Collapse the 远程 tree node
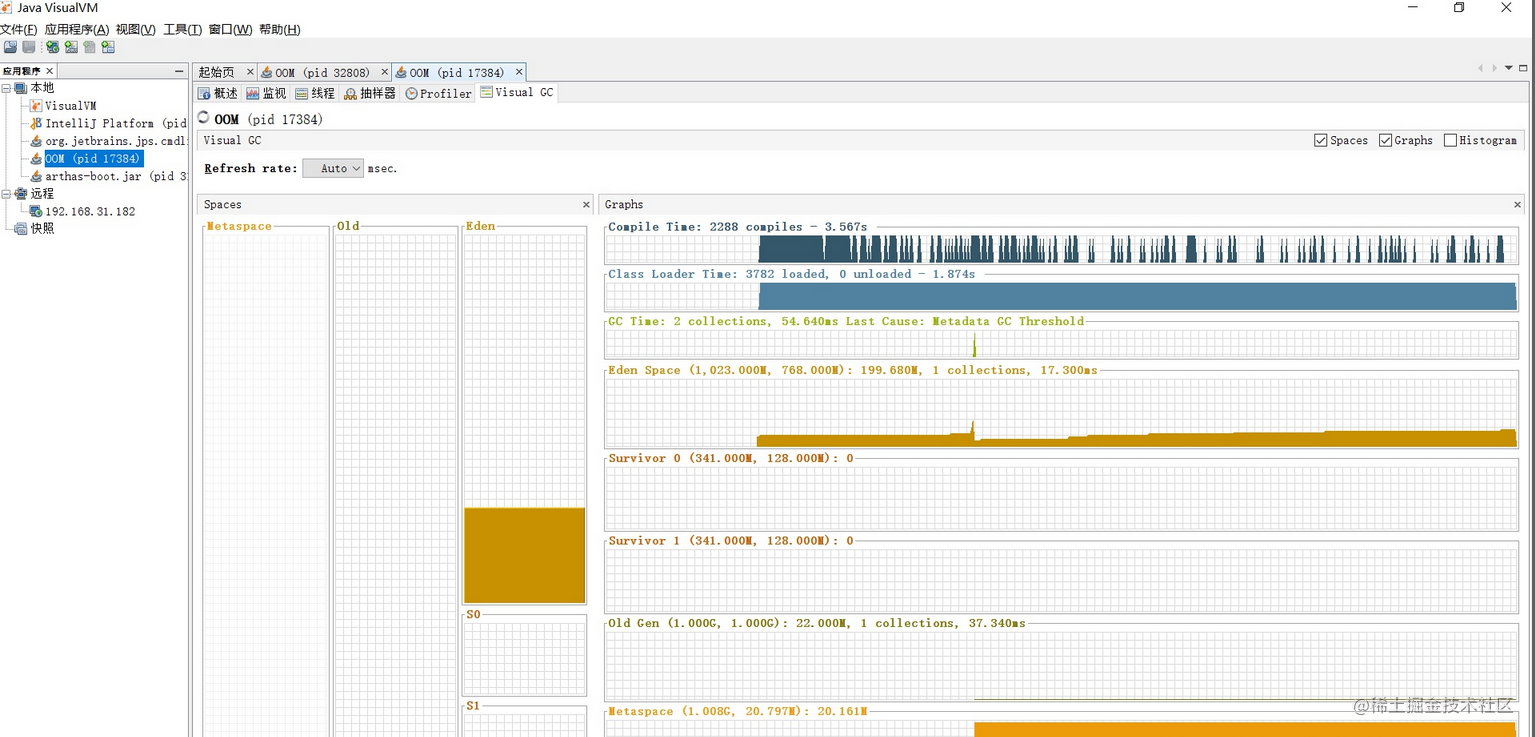The height and width of the screenshot is (737, 1535). pyautogui.click(x=7, y=194)
